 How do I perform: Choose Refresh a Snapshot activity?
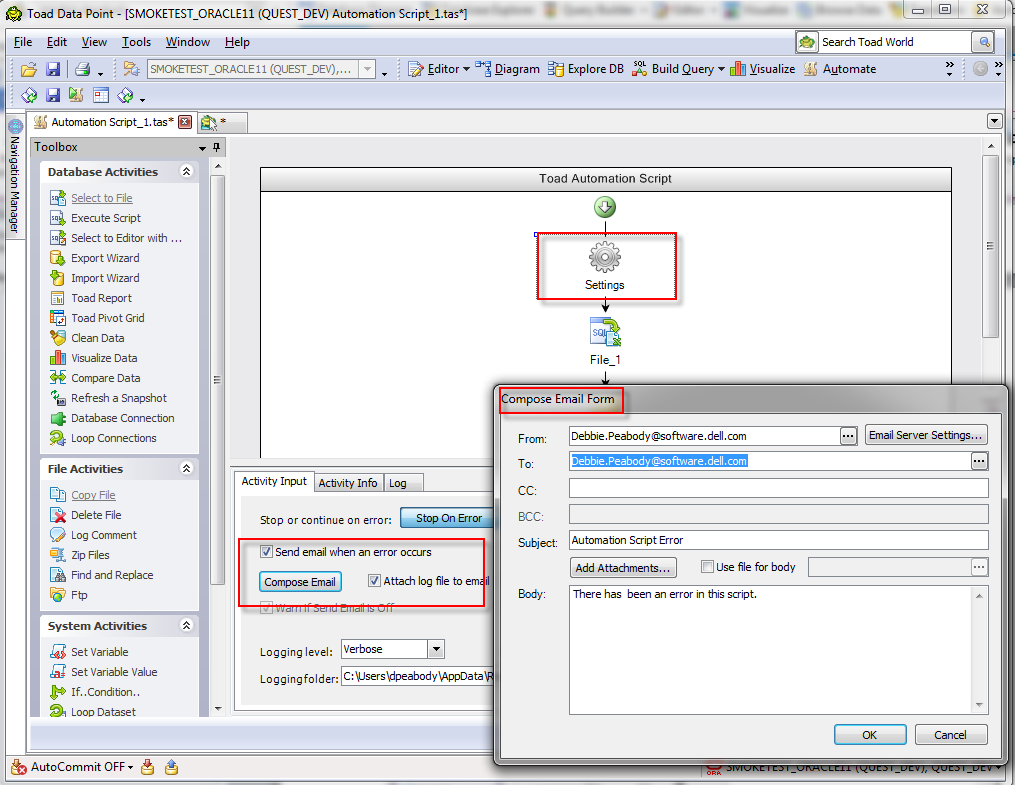tap(108, 399)
